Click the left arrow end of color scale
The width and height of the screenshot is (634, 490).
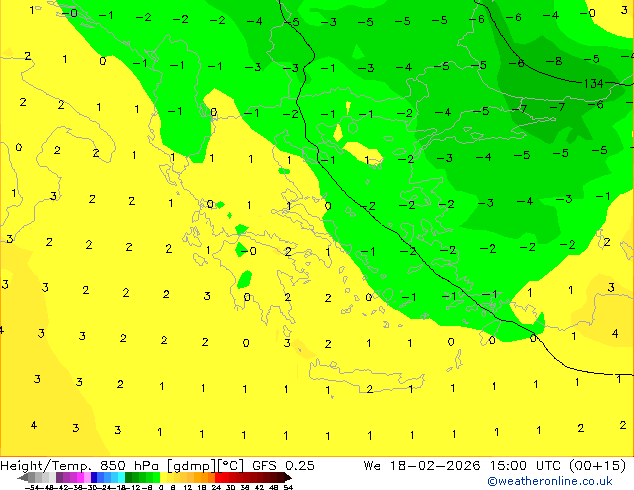23,477
